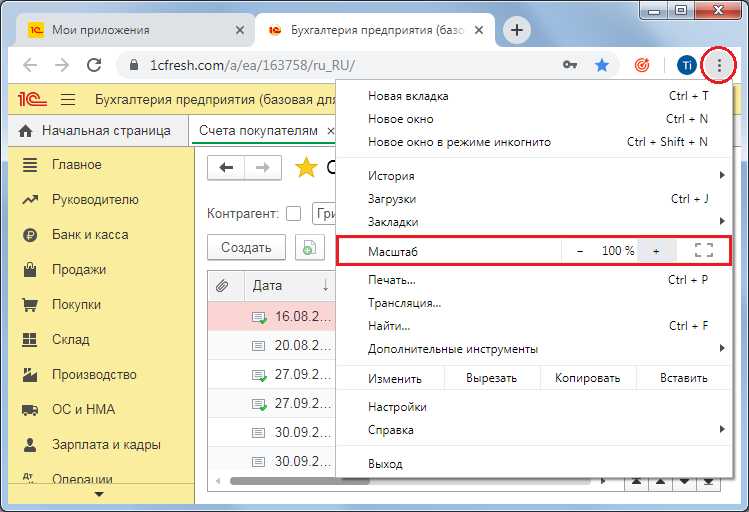Open Новое окно в режиме инкогнито
Screen dimensions: 749x512
point(534,142)
